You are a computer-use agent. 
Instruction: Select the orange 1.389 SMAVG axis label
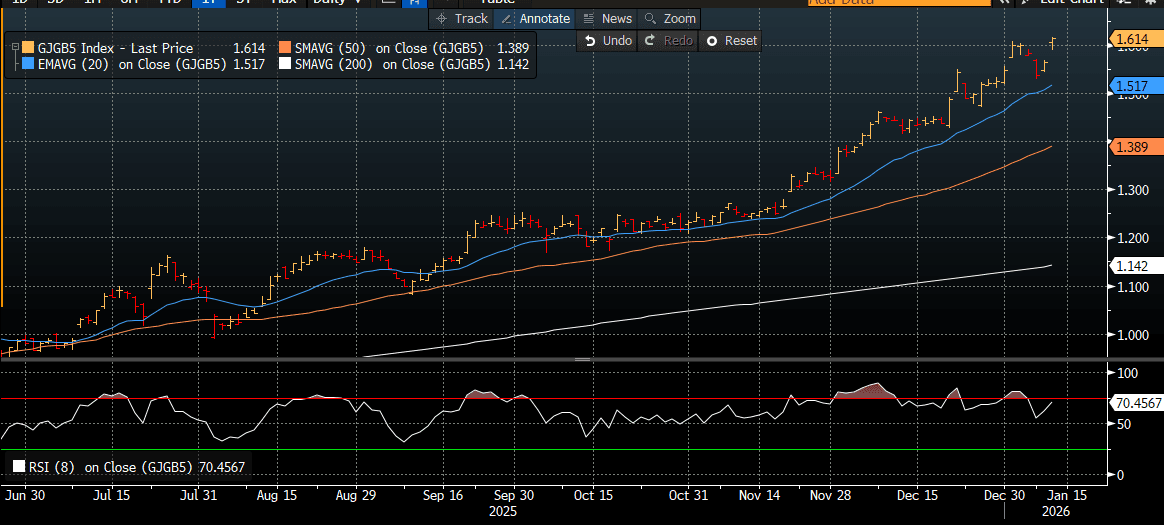click(1132, 147)
